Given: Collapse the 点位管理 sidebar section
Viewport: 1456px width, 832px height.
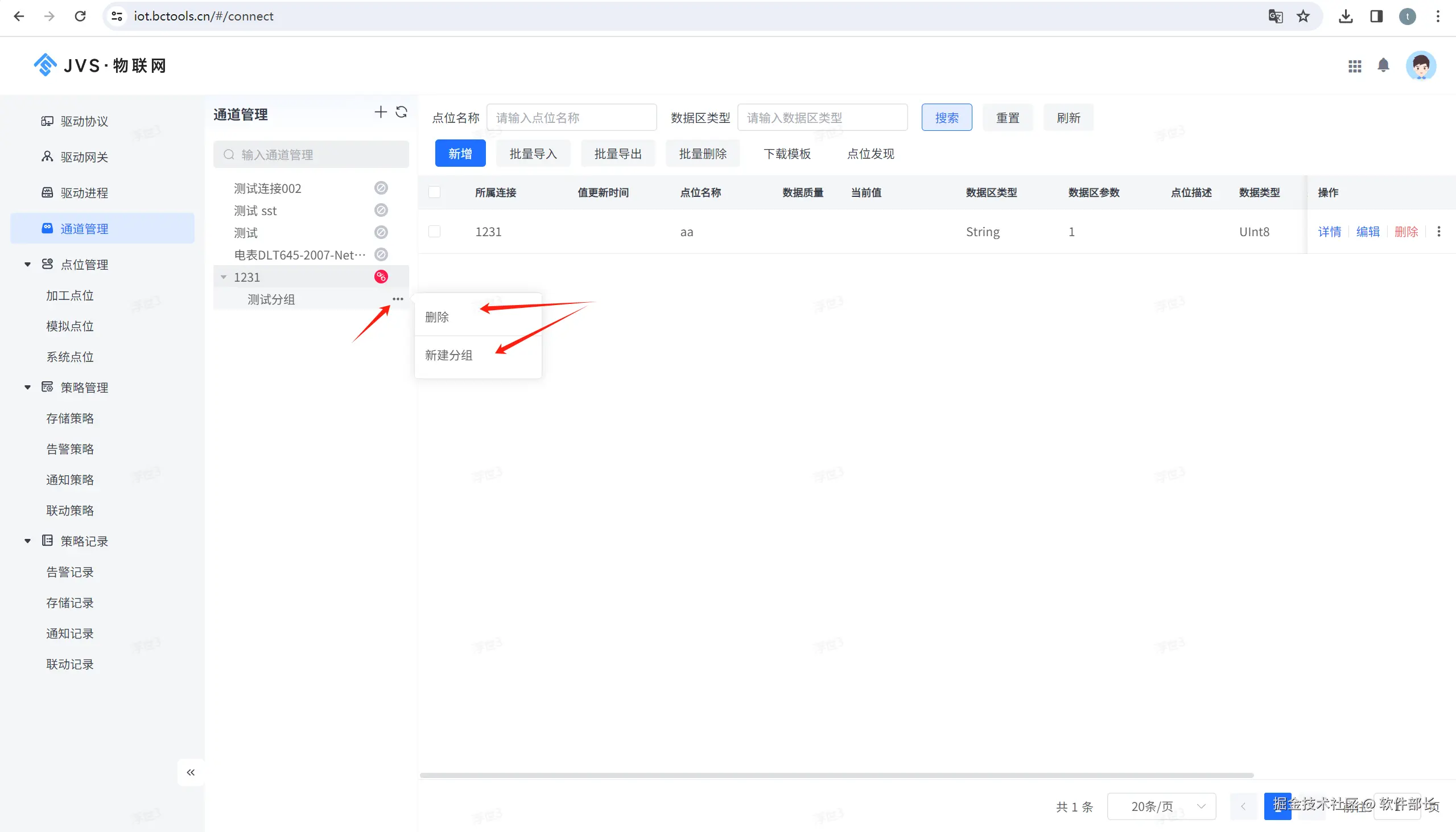Looking at the screenshot, I should [27, 265].
